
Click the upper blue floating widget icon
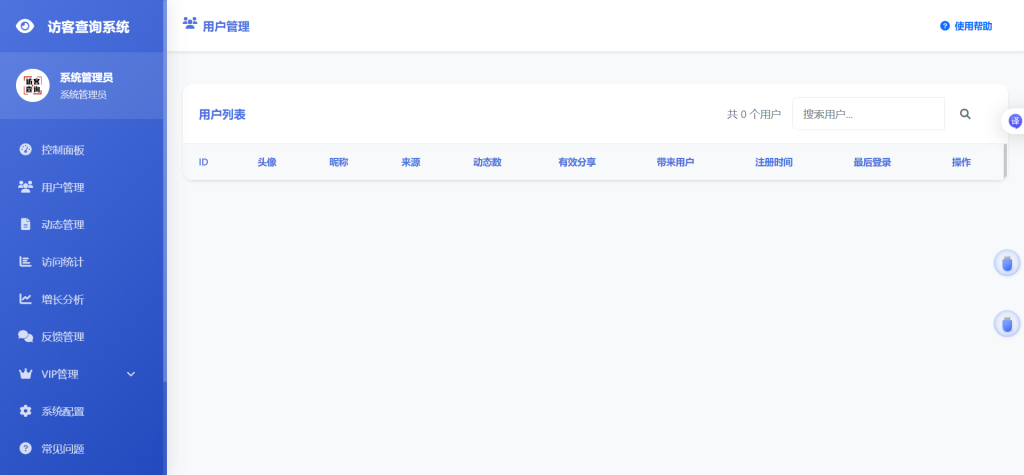point(1007,263)
